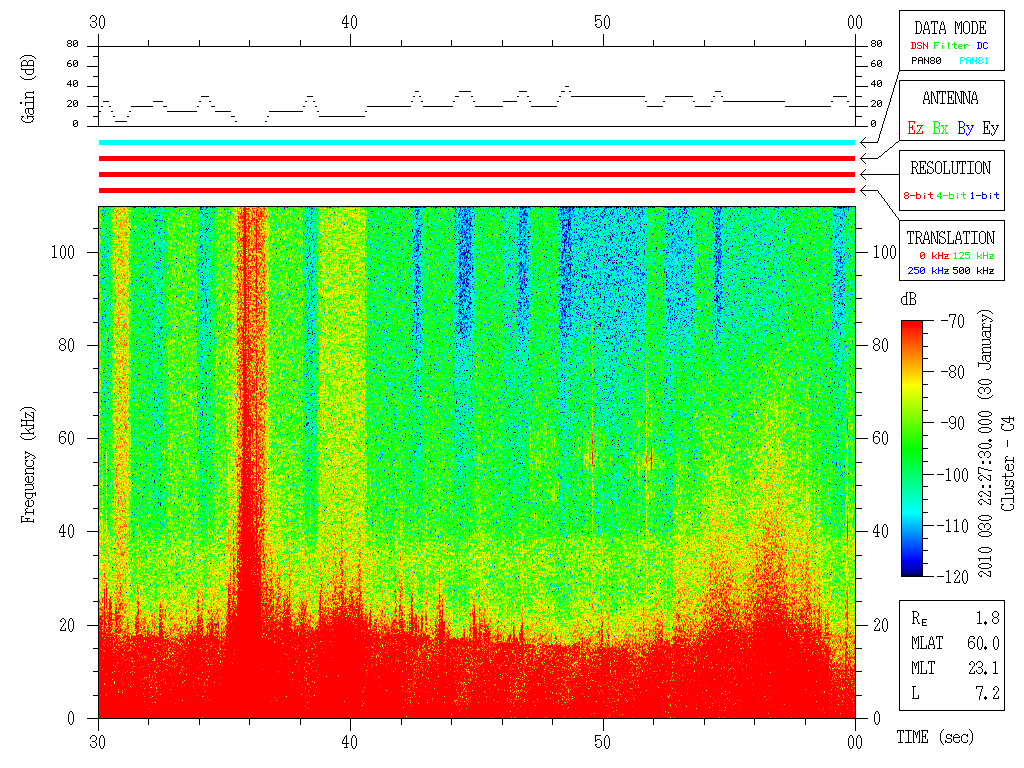The width and height of the screenshot is (1024, 768).
Task: Click the MLAT value 60.0 in info box
Action: point(983,643)
